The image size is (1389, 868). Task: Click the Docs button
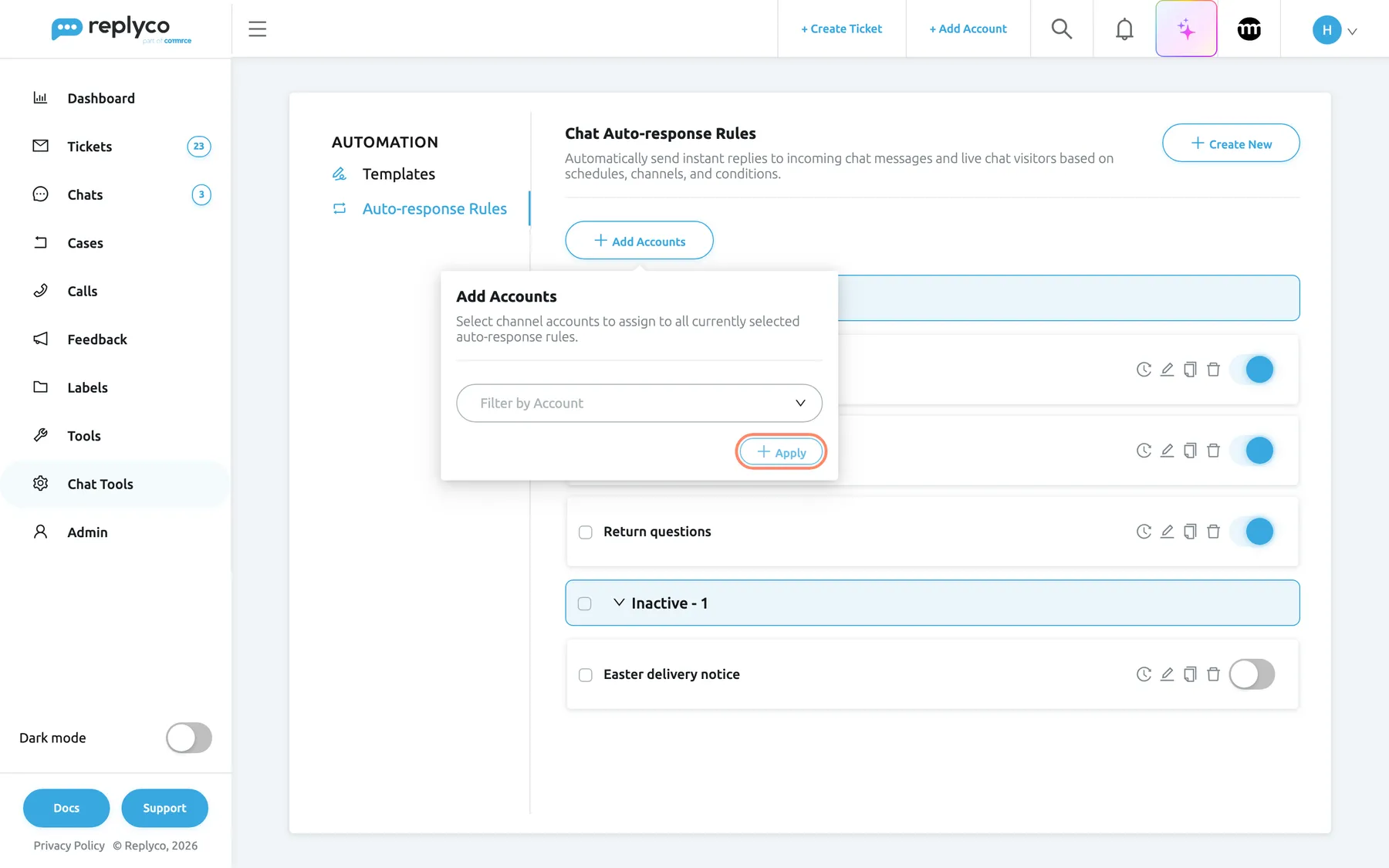coord(66,808)
